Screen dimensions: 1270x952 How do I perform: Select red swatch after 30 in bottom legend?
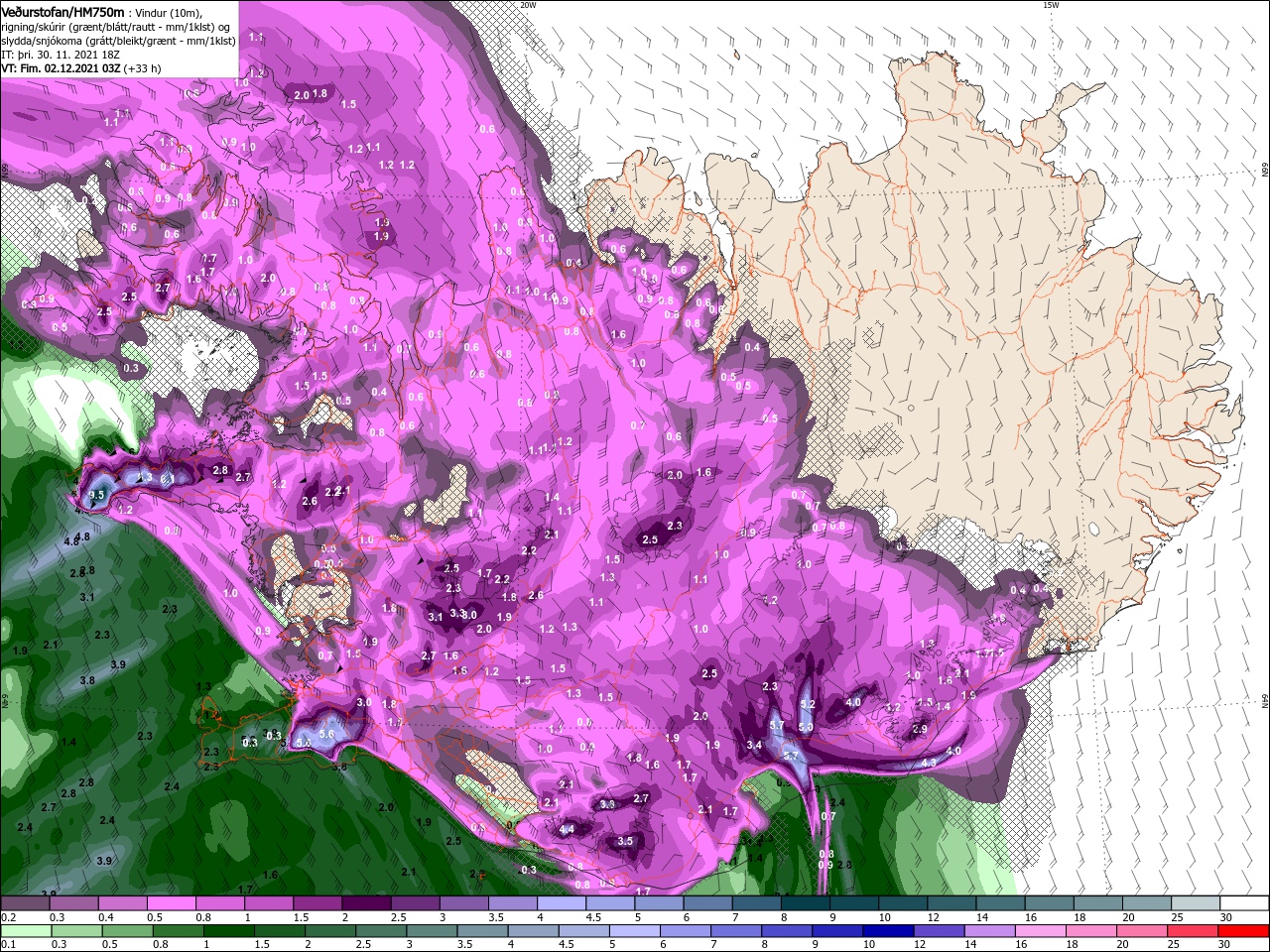1243,930
